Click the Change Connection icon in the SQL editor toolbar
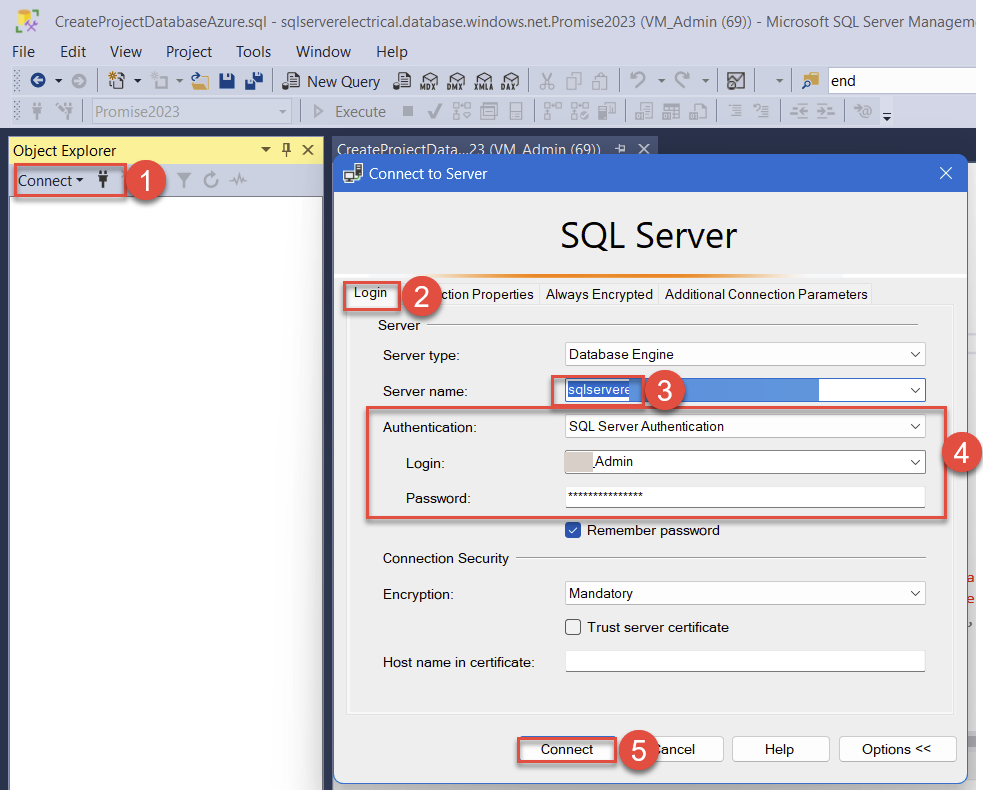The width and height of the screenshot is (983, 790). [65, 111]
